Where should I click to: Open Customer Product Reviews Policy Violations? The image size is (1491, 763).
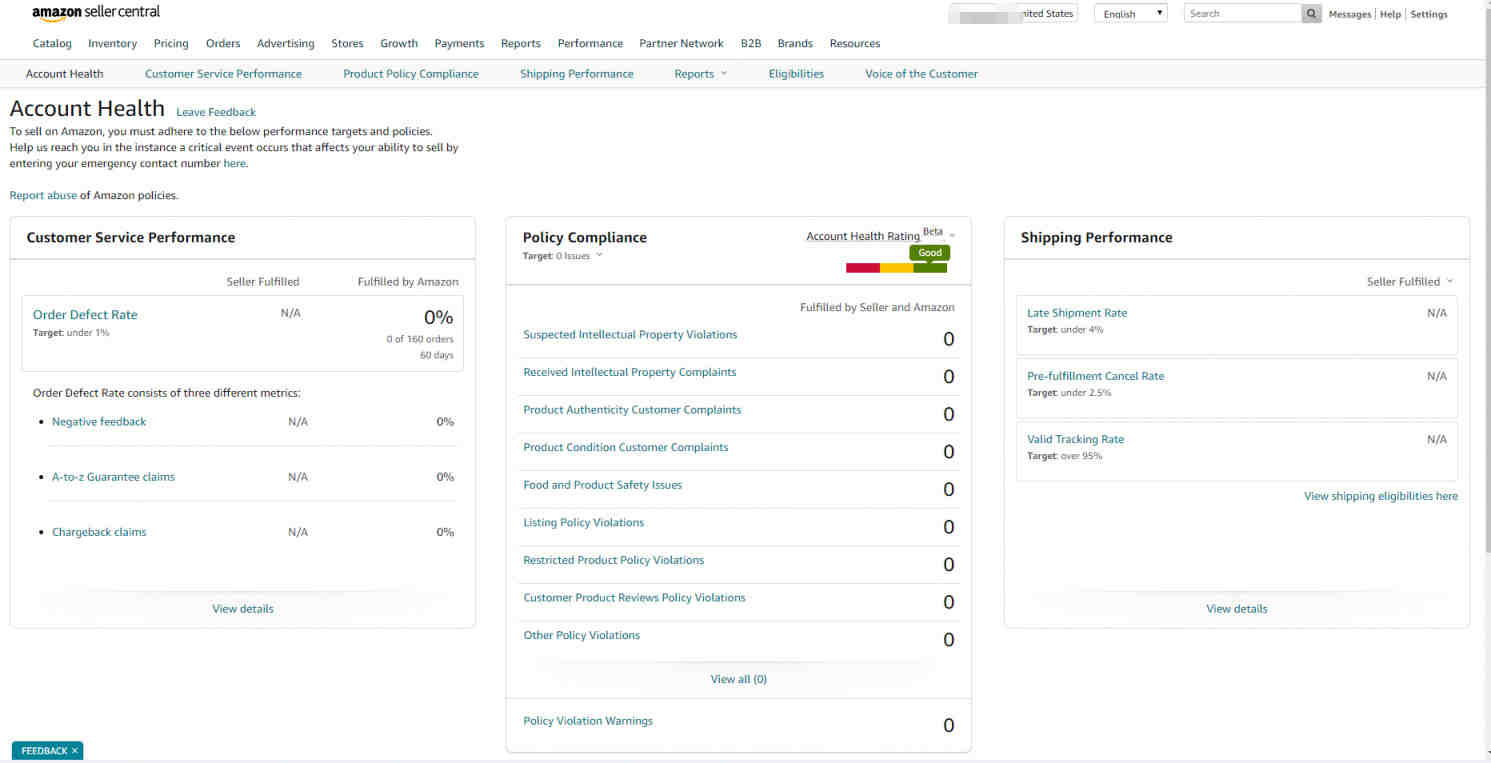634,598
